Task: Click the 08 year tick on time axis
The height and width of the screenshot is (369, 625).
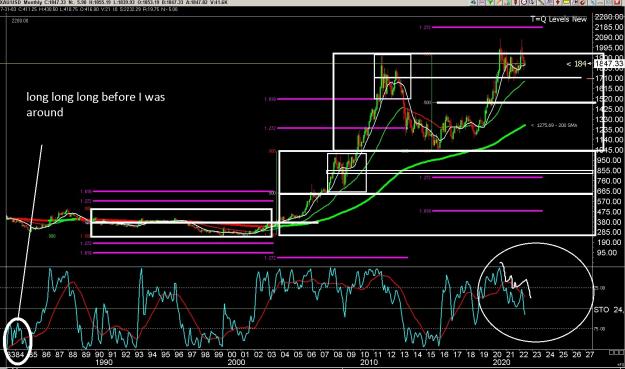Action: pos(338,354)
